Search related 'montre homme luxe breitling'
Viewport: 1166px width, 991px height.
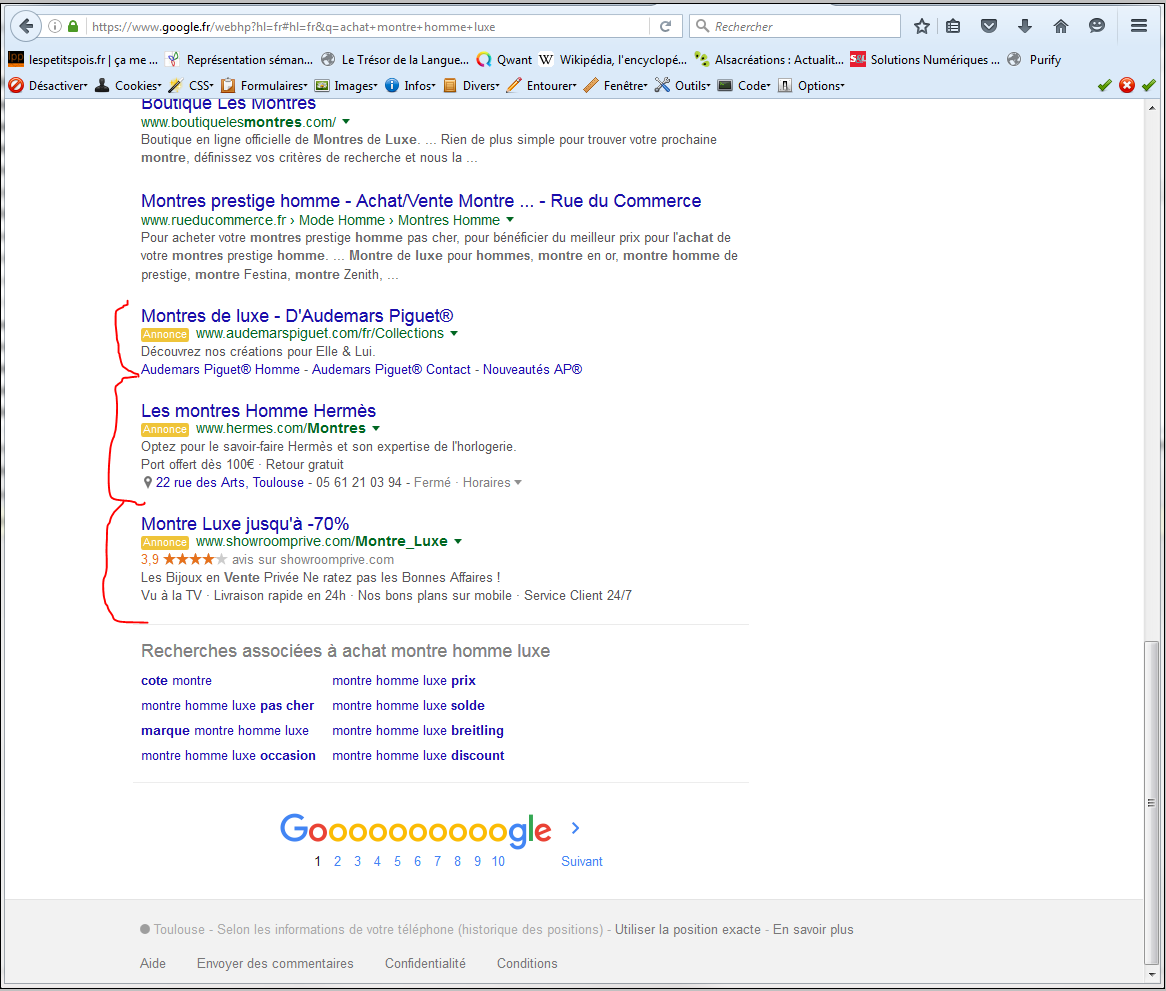pos(418,731)
